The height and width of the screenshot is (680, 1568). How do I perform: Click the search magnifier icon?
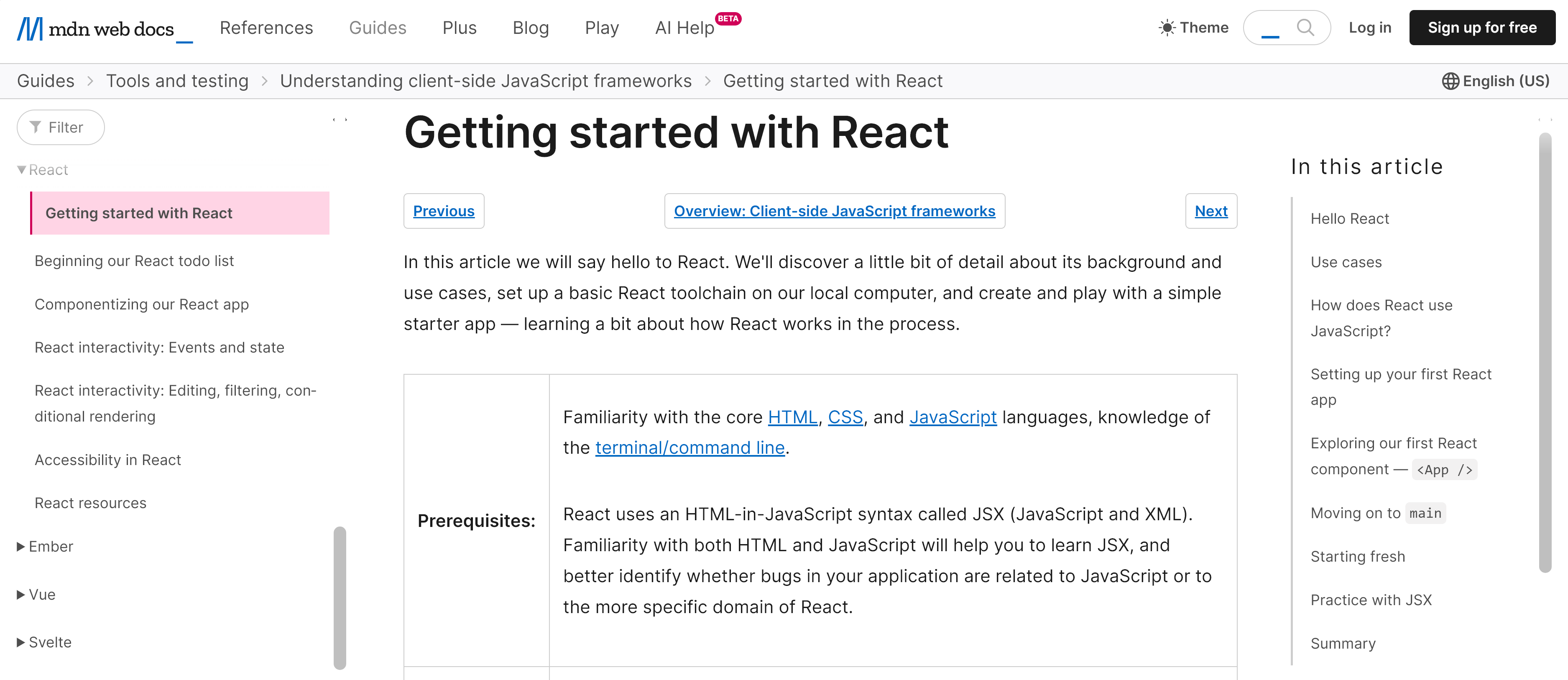pos(1305,28)
